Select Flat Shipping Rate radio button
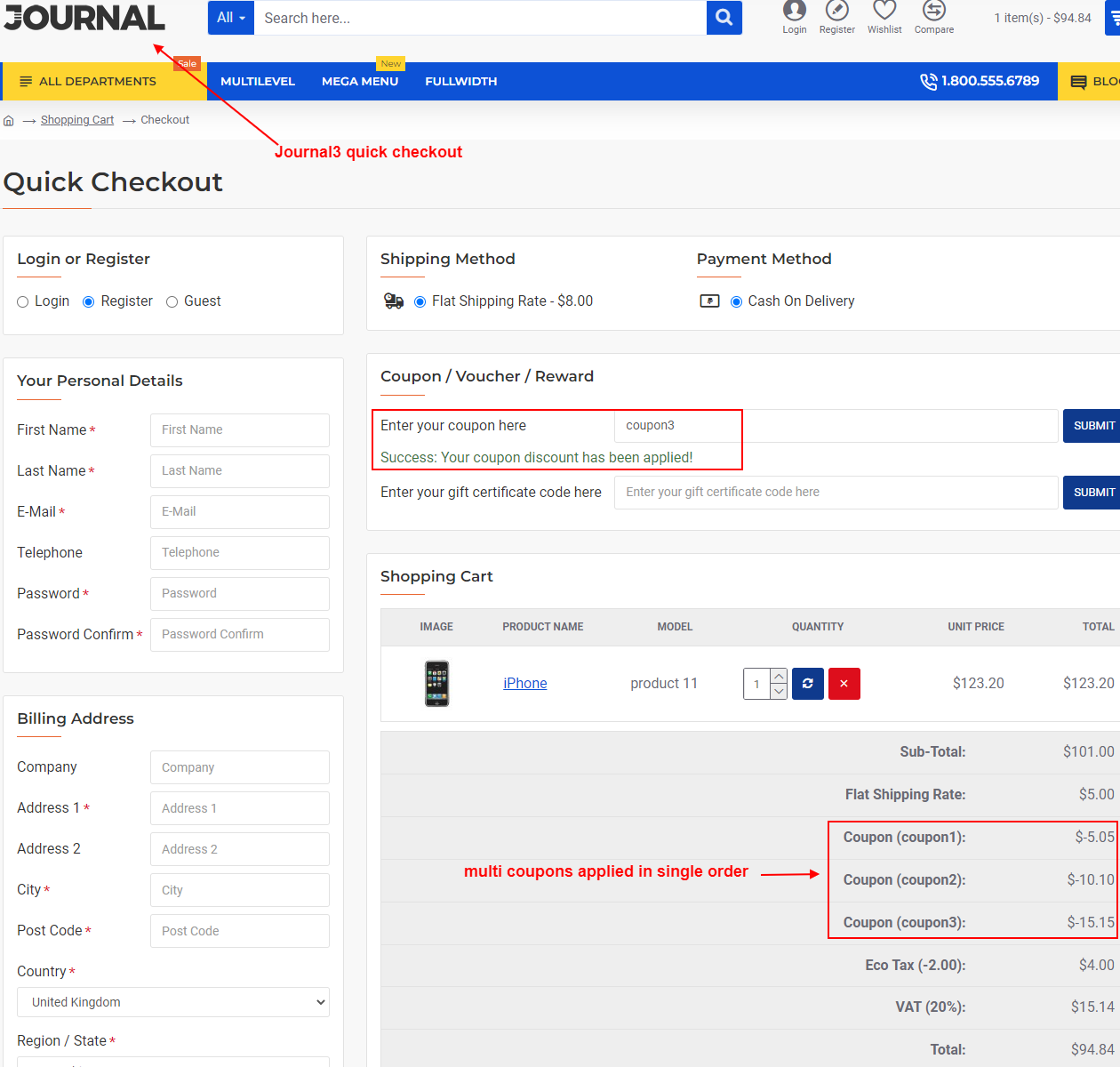 [x=420, y=302]
